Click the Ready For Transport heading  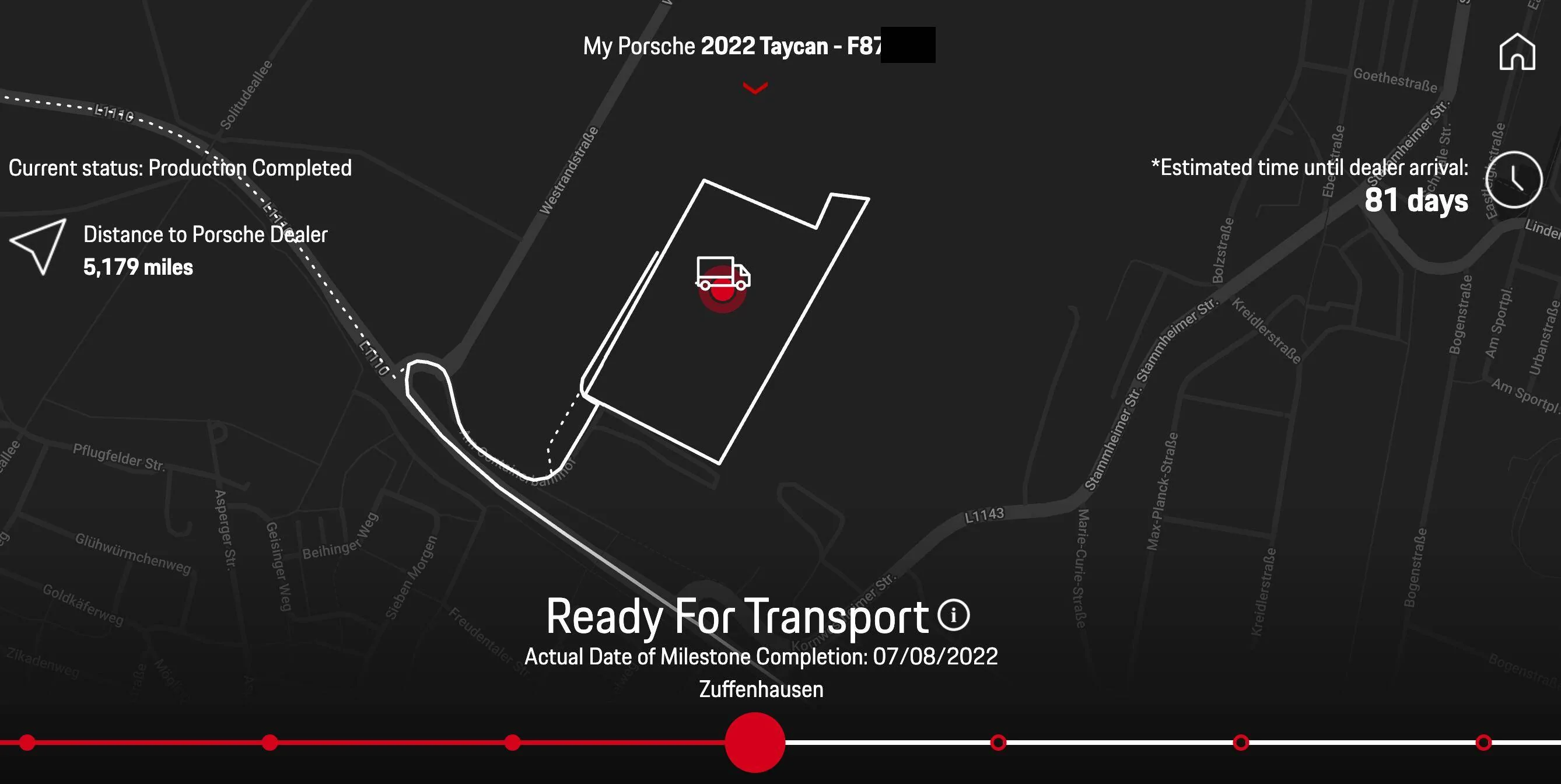tap(737, 616)
